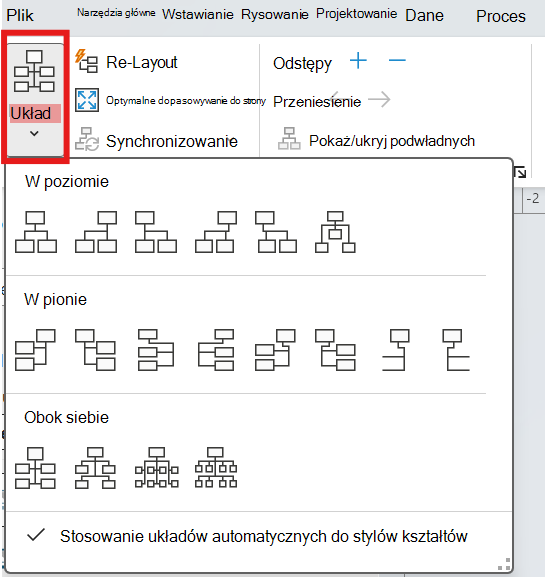
Task: Switch to the Wstawianie tab
Action: (198, 15)
